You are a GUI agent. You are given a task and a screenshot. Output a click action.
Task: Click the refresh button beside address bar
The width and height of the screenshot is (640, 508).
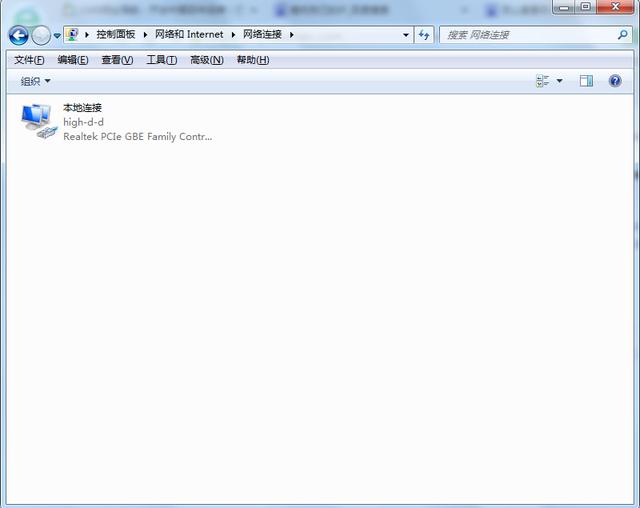(x=424, y=35)
